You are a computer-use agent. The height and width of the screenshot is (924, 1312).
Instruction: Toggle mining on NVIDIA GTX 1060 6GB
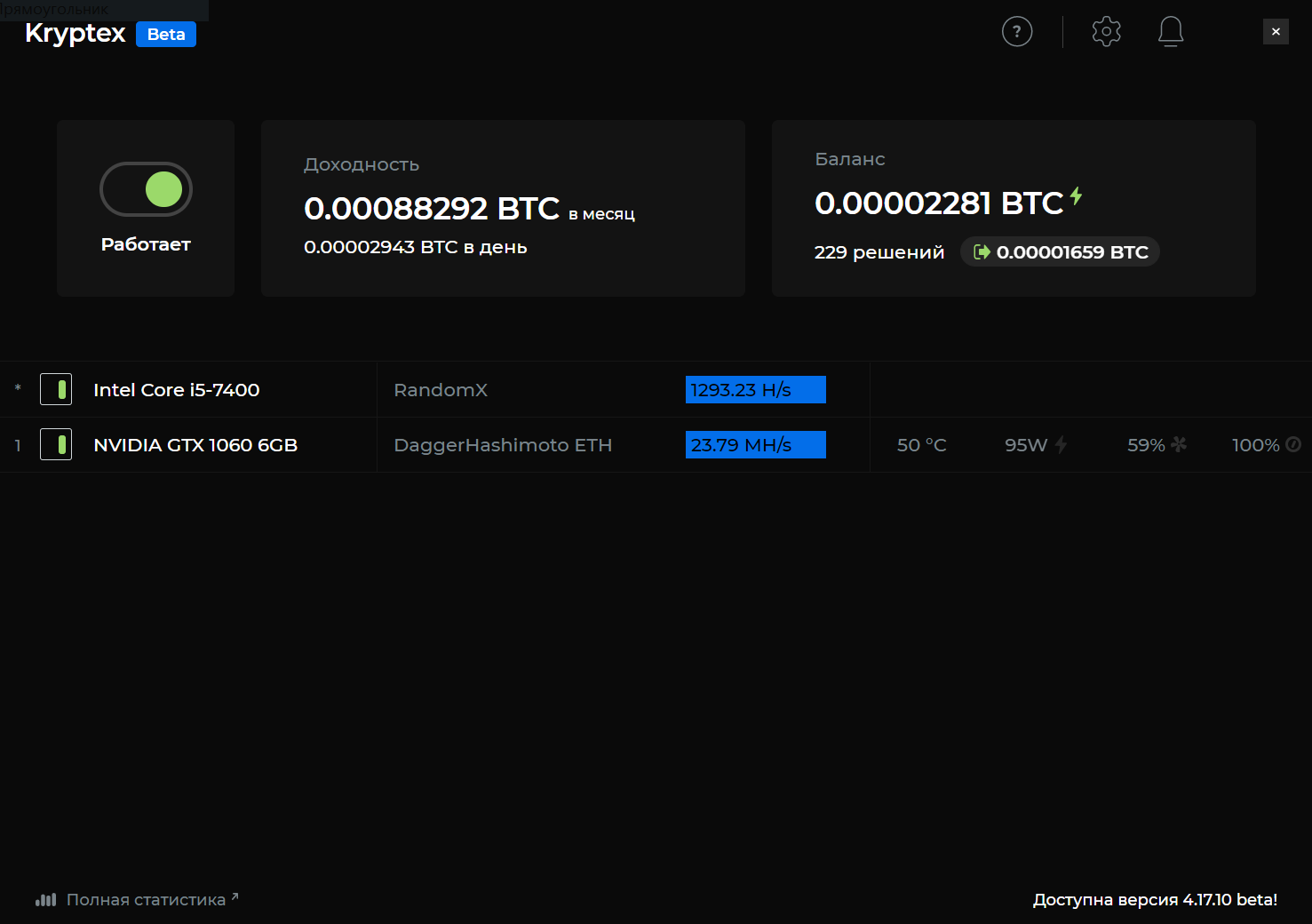[x=56, y=444]
